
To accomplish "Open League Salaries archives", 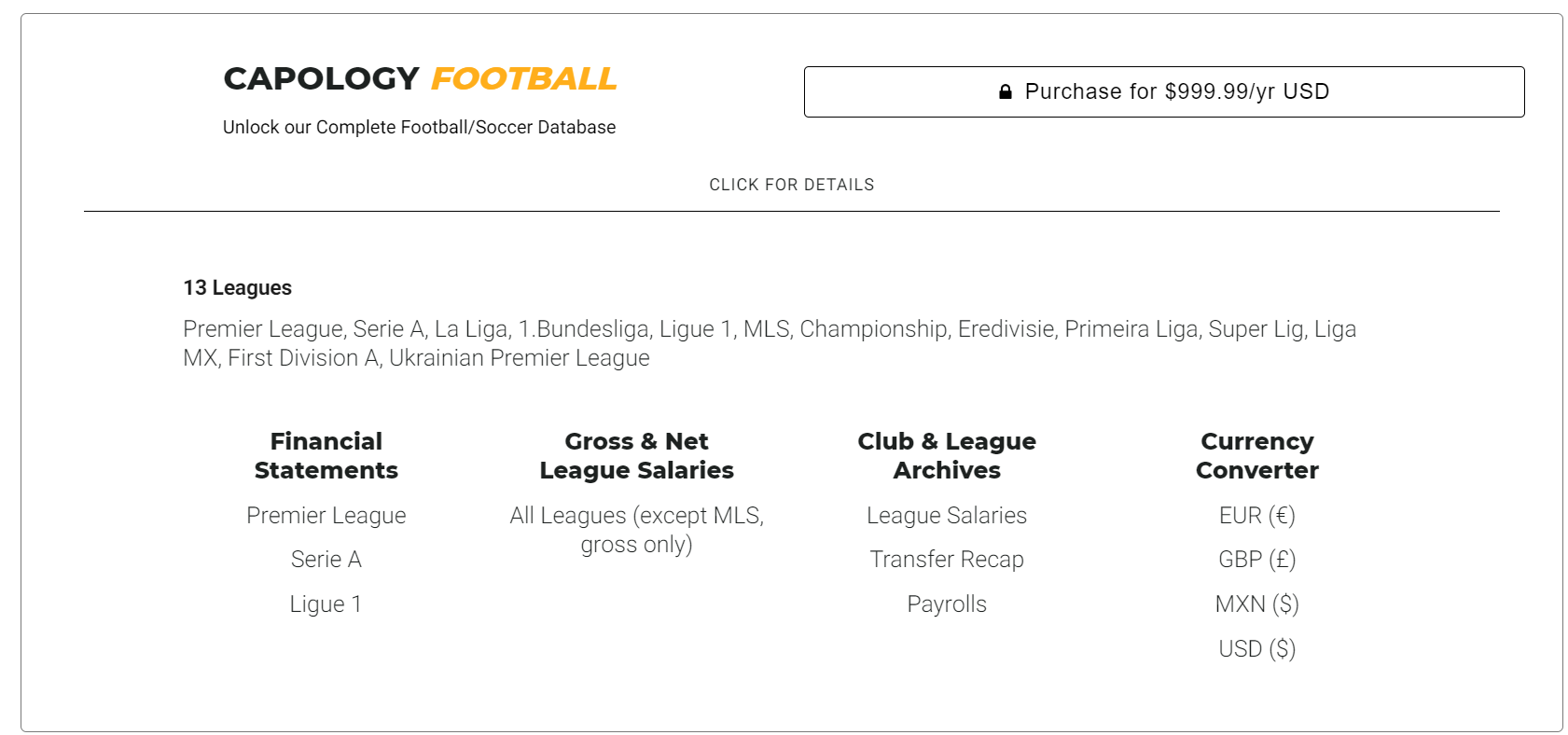I will 946,516.
